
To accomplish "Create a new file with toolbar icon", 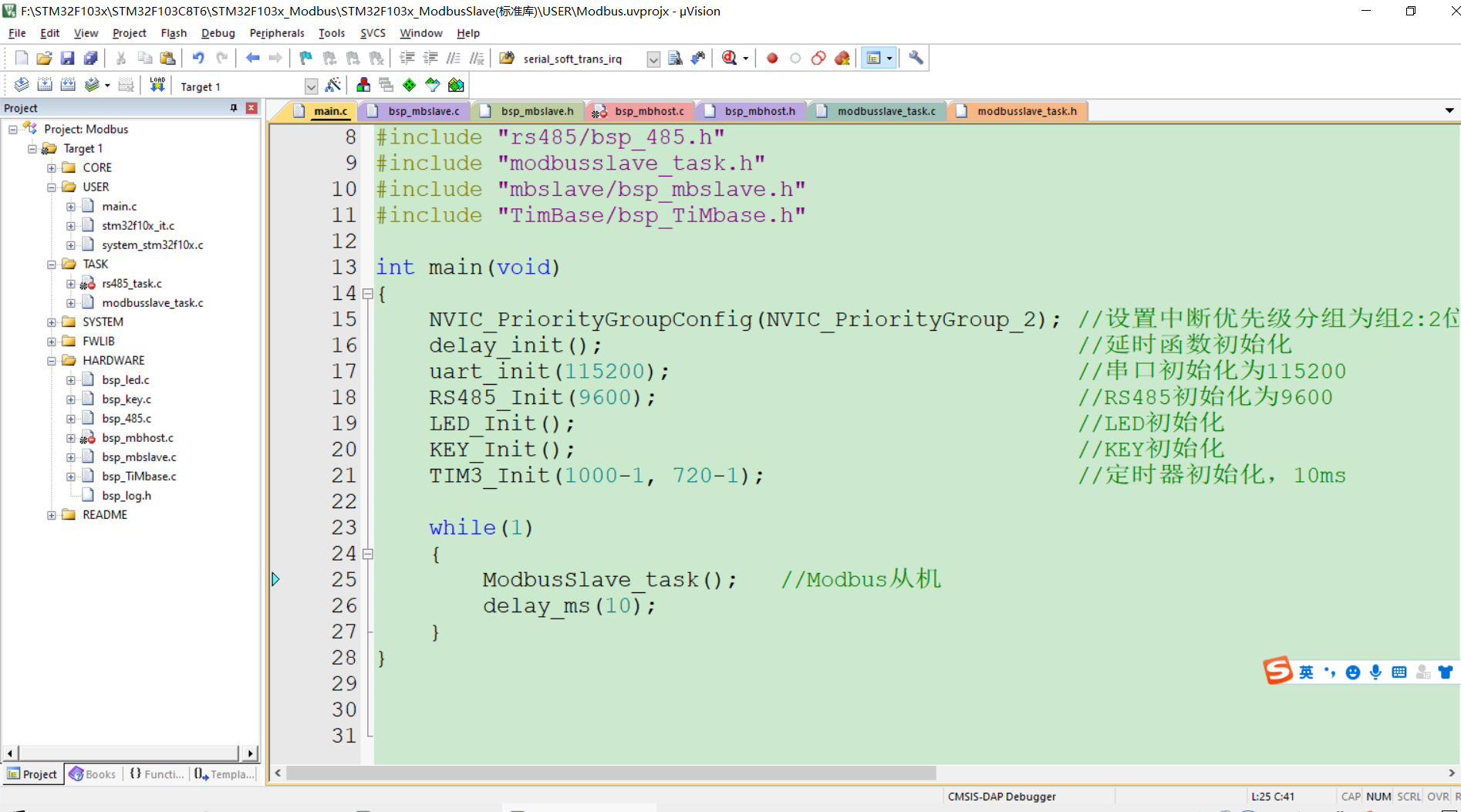I will point(22,58).
